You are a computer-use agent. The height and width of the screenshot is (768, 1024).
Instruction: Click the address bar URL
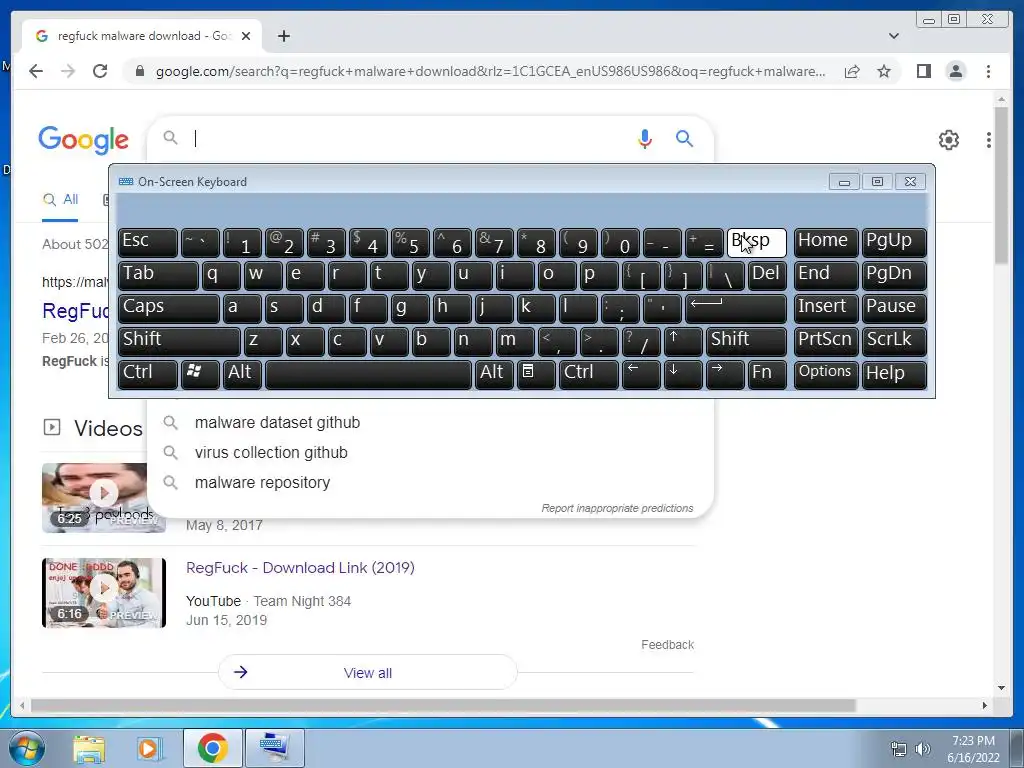click(490, 71)
